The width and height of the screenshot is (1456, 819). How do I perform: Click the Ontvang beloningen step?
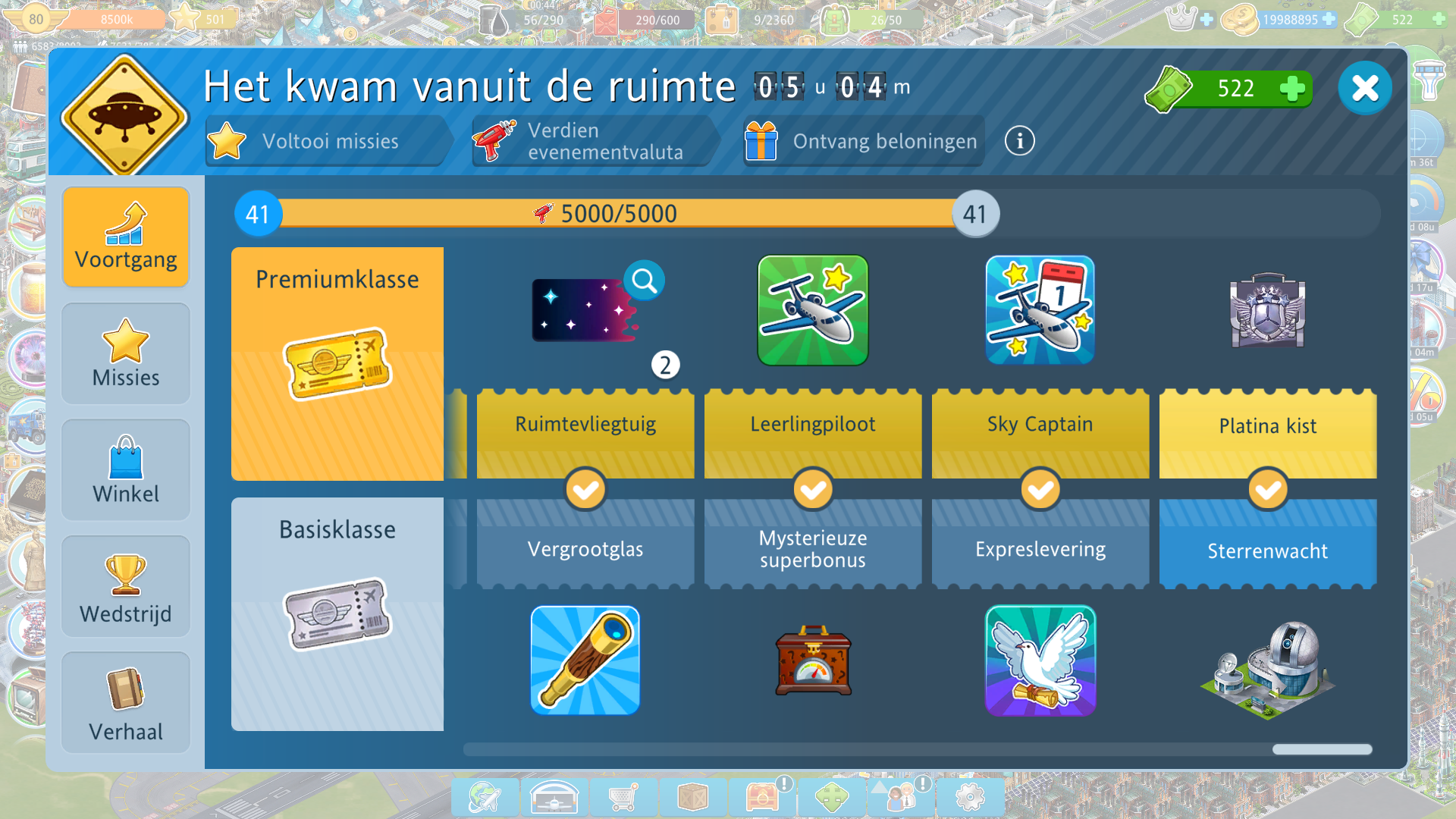coord(863,141)
